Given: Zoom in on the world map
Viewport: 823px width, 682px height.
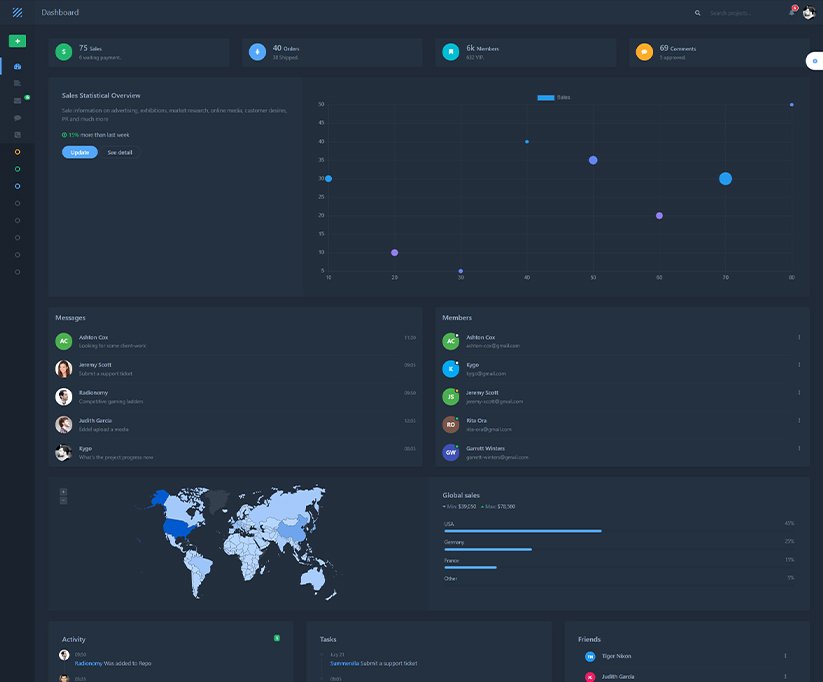Looking at the screenshot, I should pyautogui.click(x=63, y=491).
